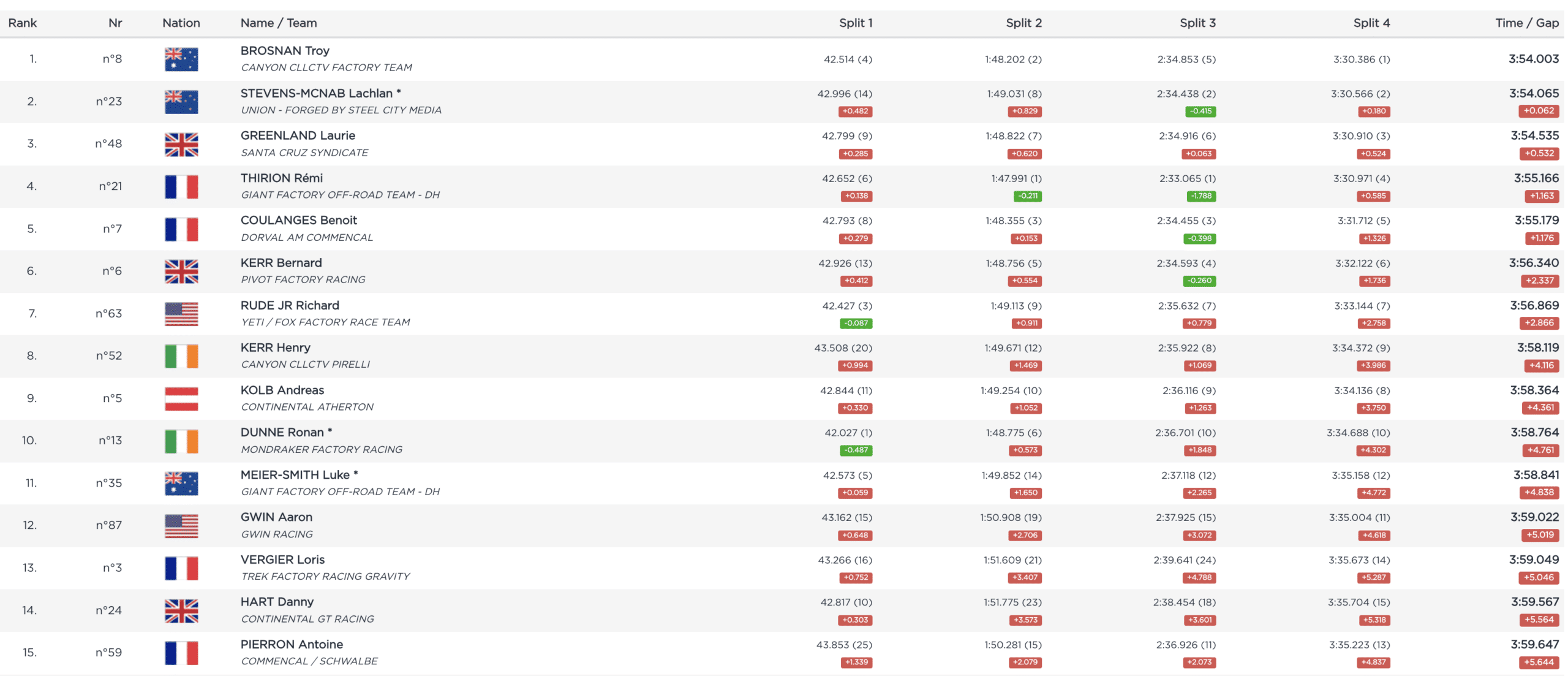Click Henry Kerr's Irish flag icon
Image resolution: width=1568 pixels, height=676 pixels.
pos(181,356)
